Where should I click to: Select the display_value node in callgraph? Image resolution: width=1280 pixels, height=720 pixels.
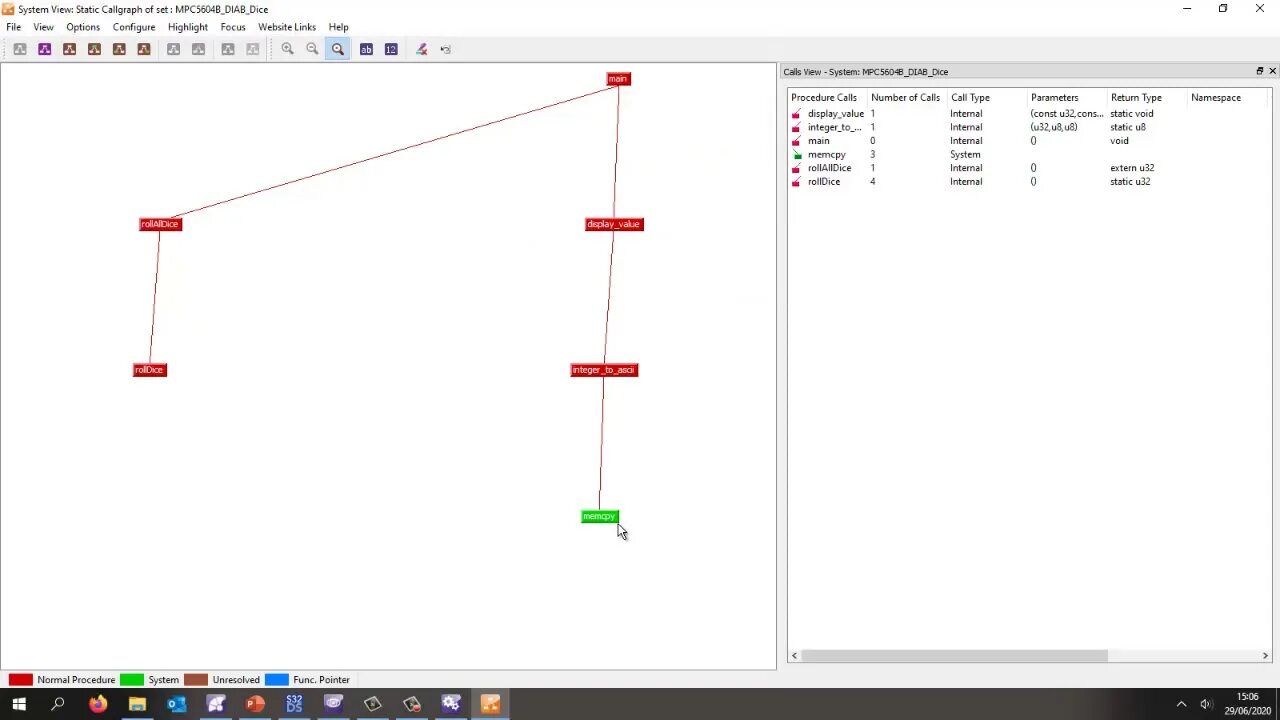point(614,224)
